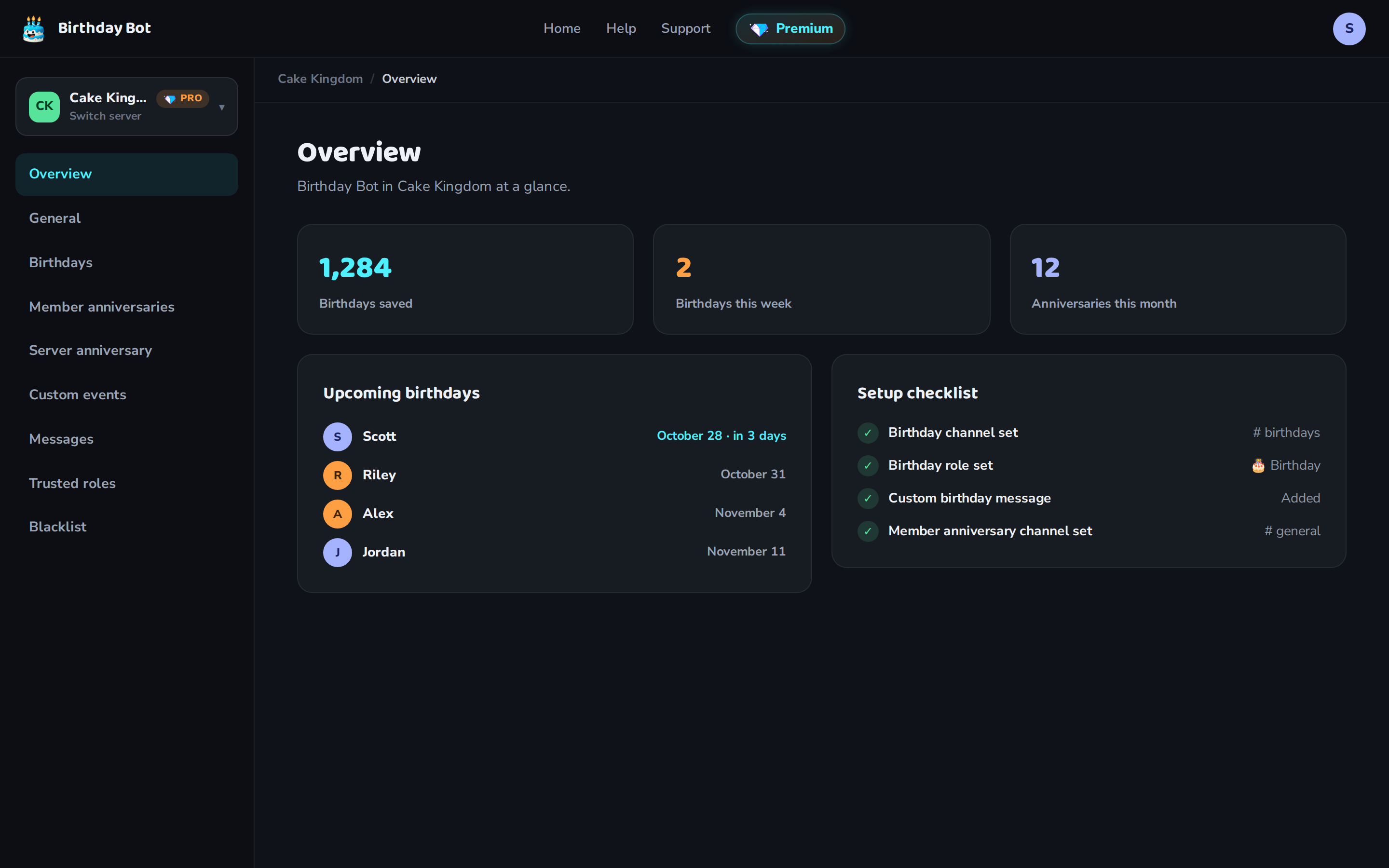1389x868 pixels.
Task: Click the 'October 31' date for Riley
Action: [753, 475]
